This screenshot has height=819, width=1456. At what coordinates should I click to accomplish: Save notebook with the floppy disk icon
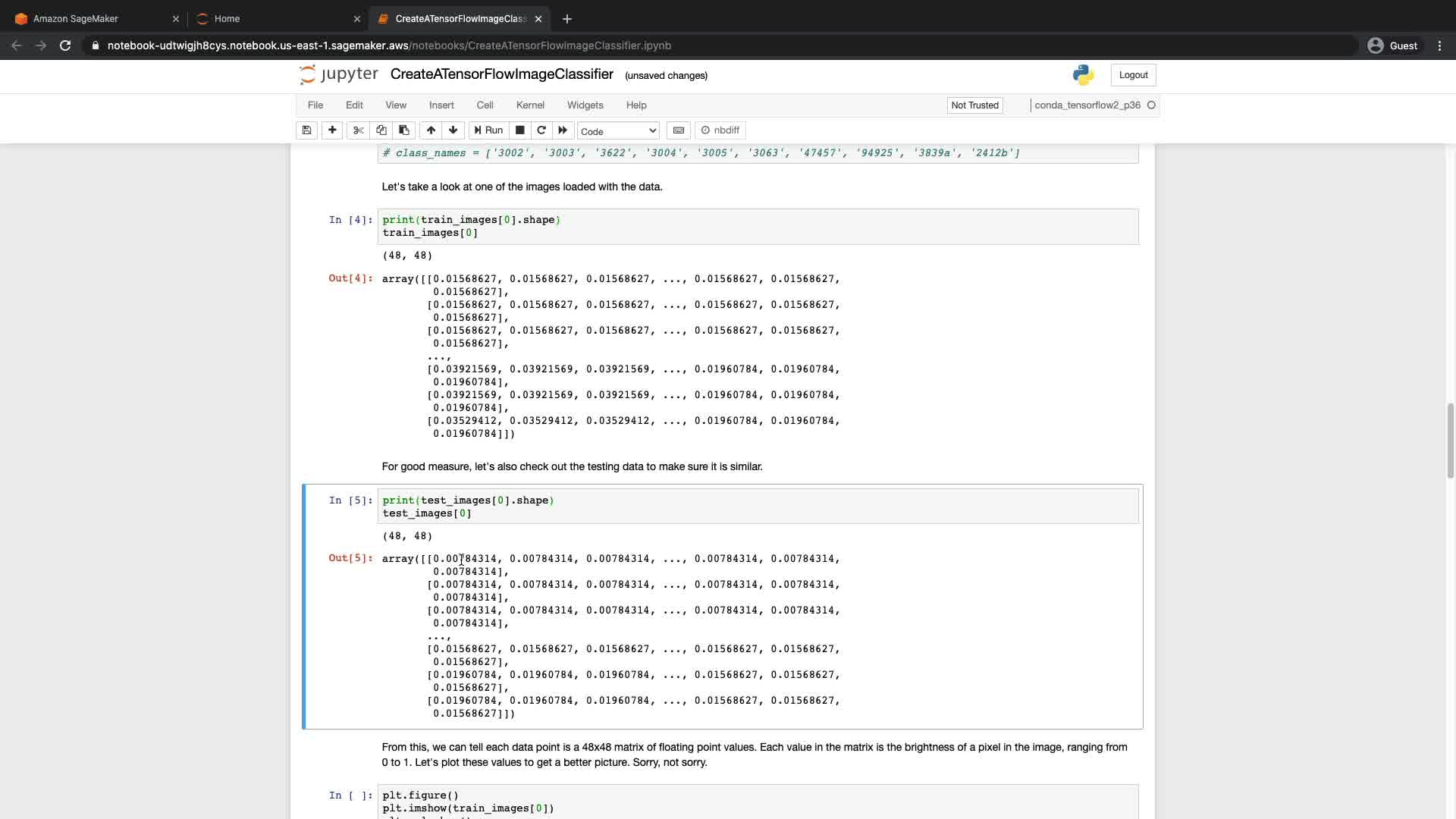(x=306, y=130)
